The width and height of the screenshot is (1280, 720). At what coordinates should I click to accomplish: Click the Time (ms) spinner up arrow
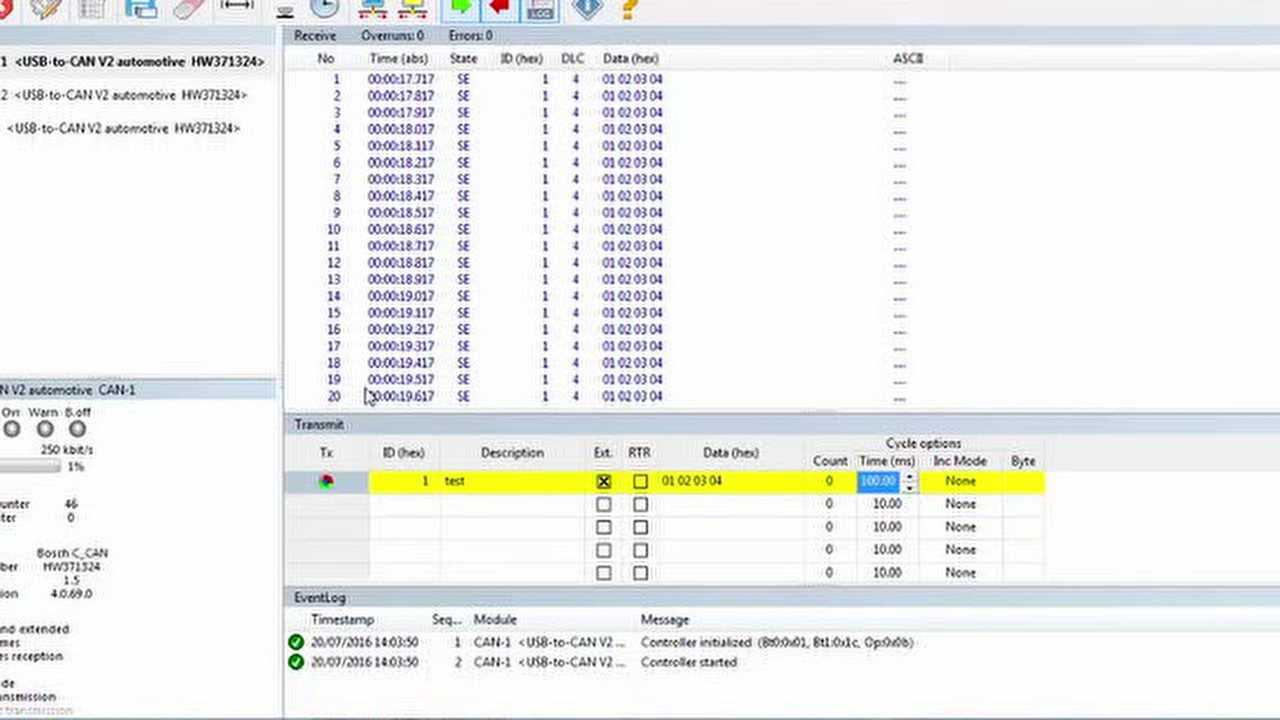(909, 476)
